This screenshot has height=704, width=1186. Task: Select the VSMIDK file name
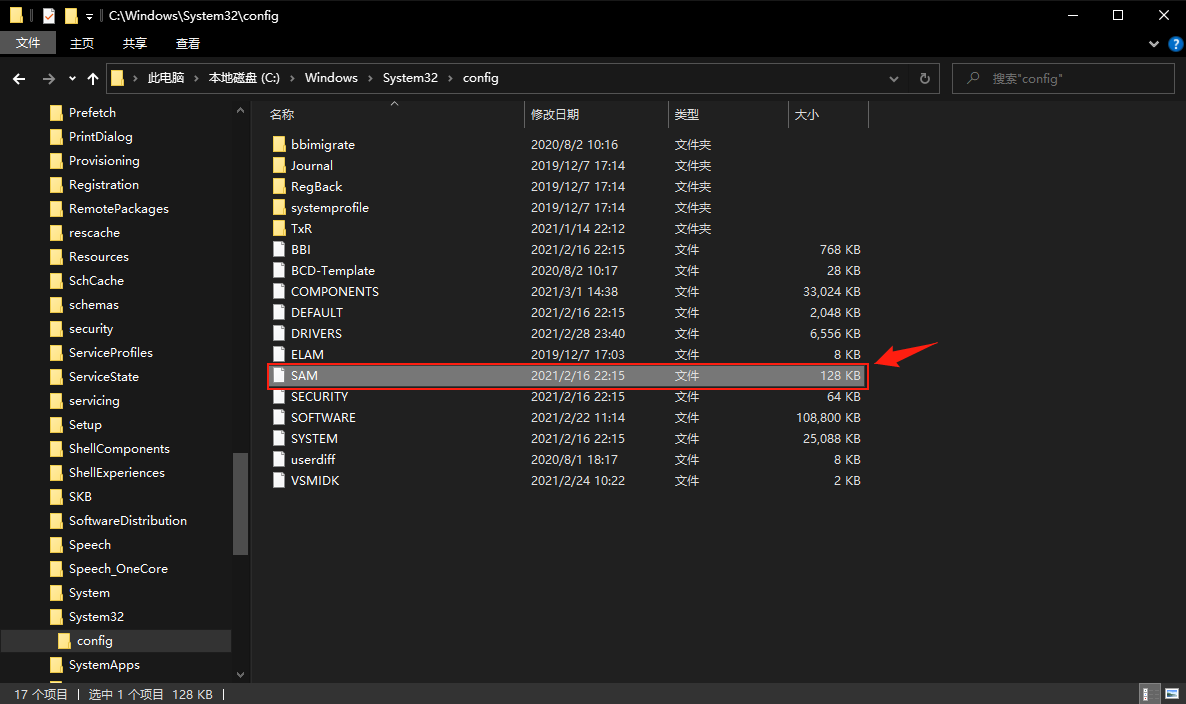coord(315,481)
